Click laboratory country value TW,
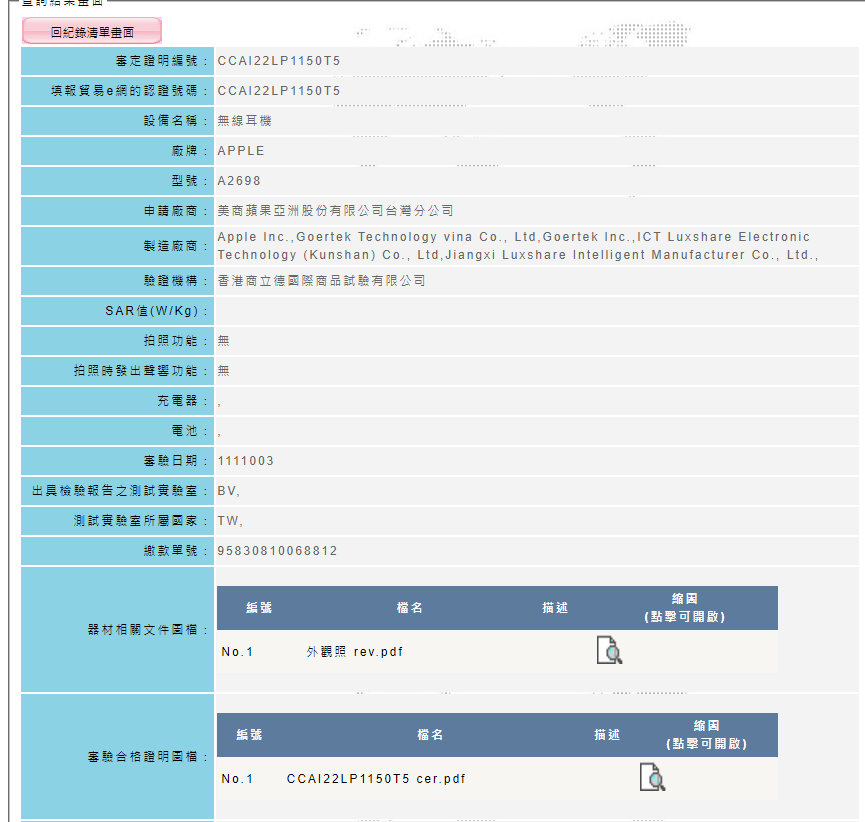The image size is (865, 822). [230, 521]
